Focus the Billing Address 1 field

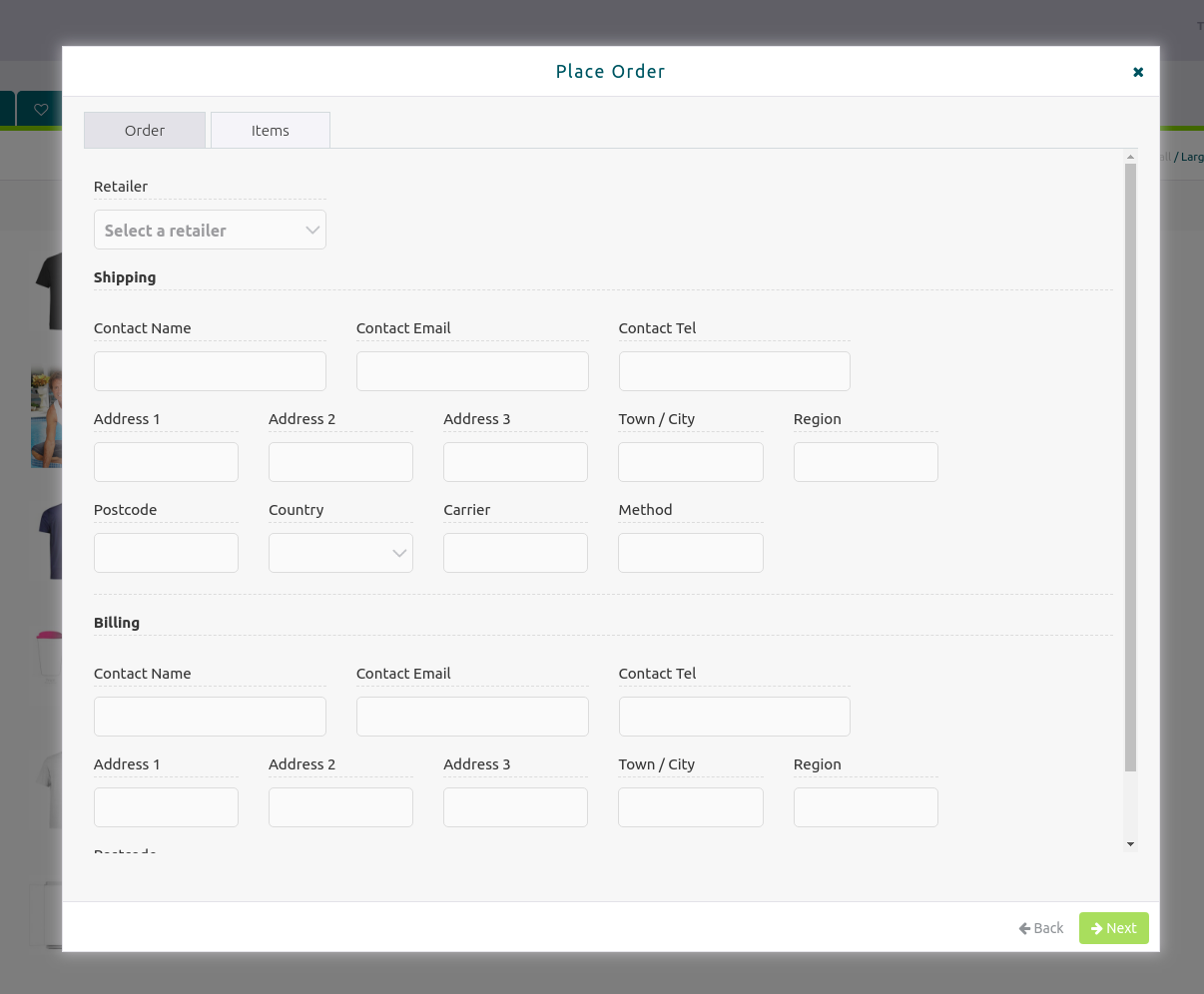coord(166,807)
